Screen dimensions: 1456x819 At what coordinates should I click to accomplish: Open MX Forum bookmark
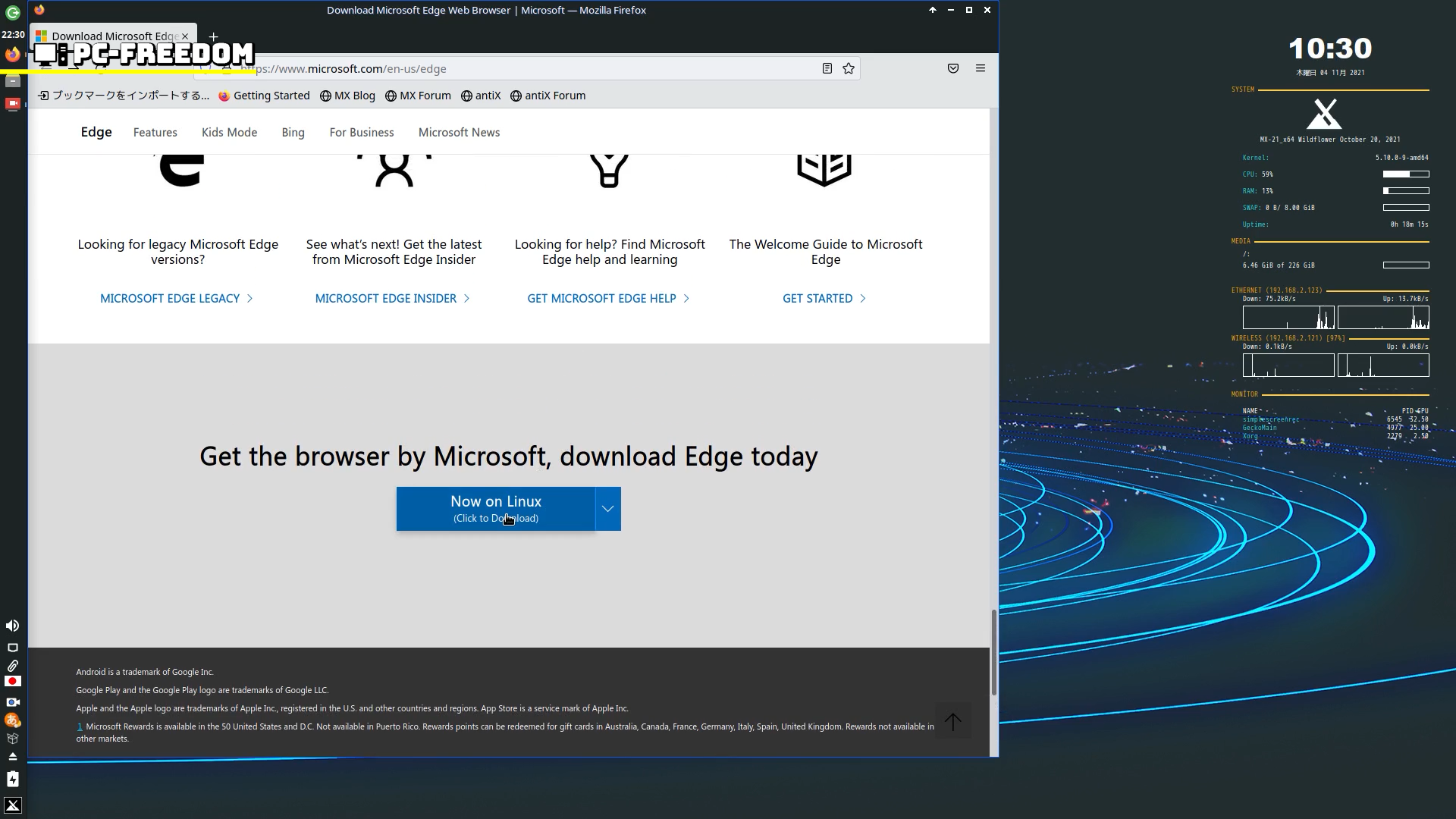[x=418, y=96]
